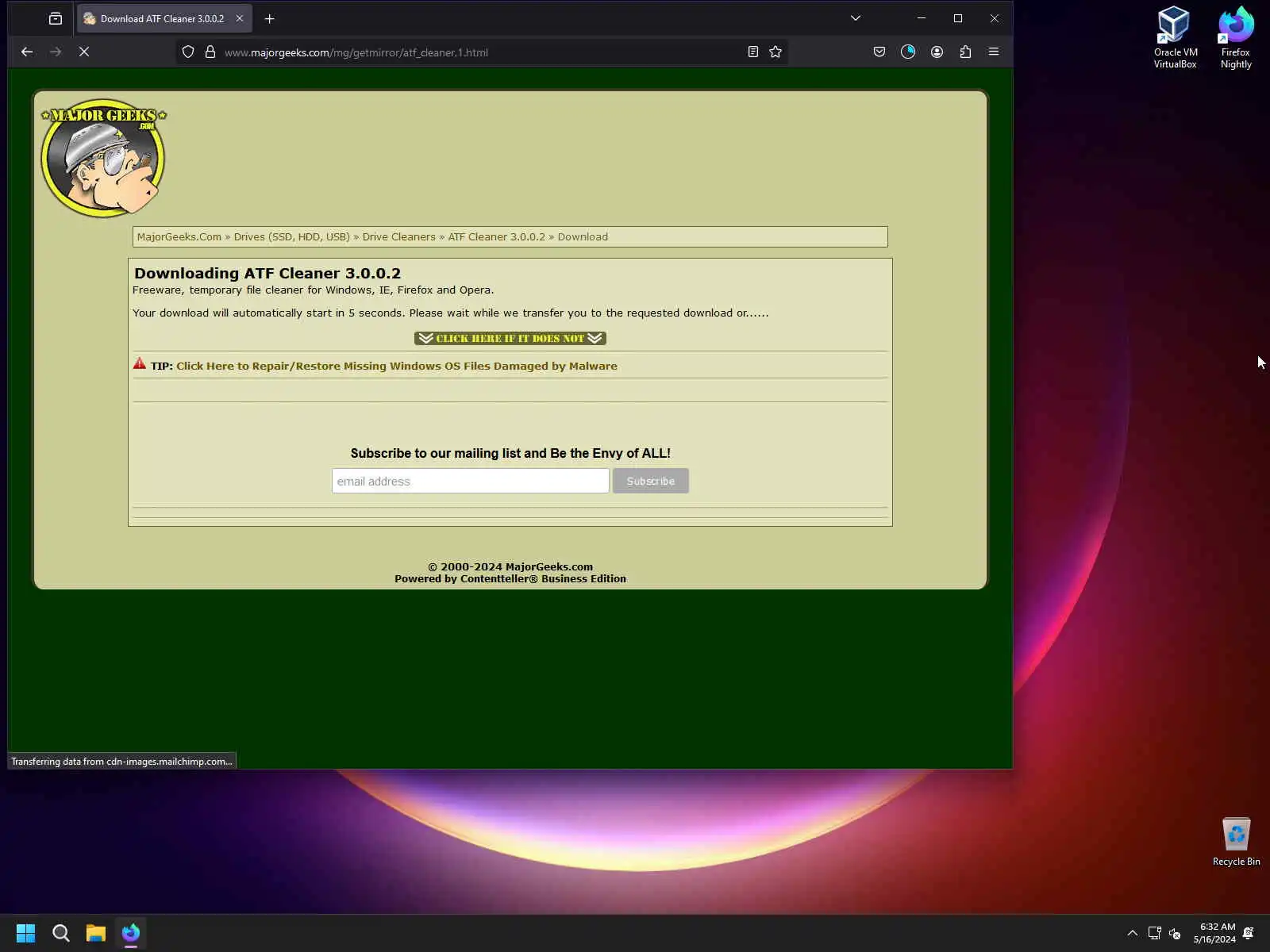The image size is (1270, 952).
Task: Open Windows Start menu
Action: (26, 933)
